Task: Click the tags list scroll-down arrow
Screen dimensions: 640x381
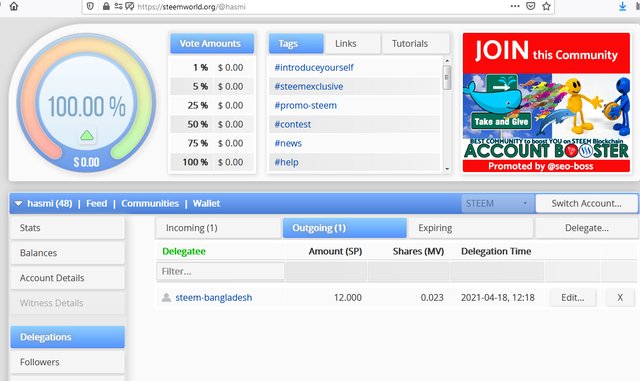Action: point(447,169)
